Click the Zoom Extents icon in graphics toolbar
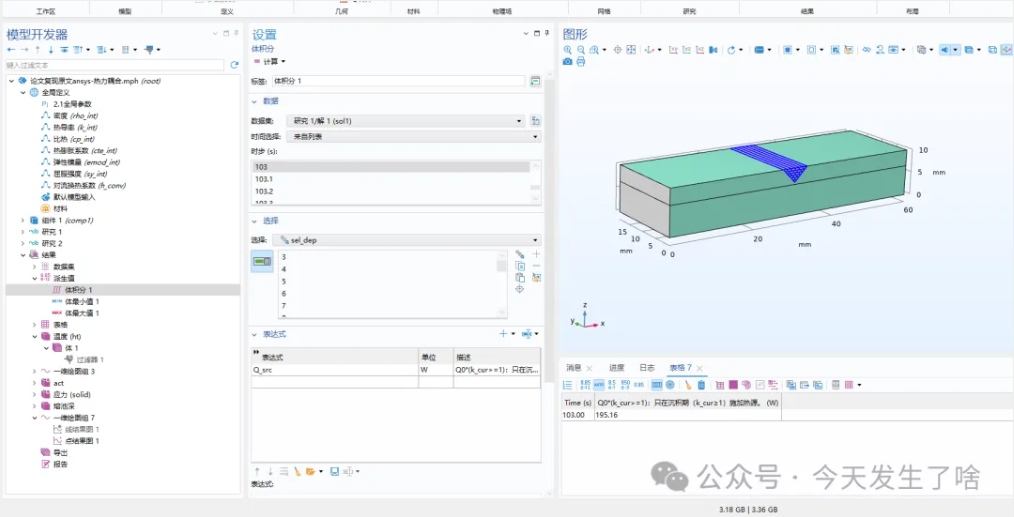 631,50
